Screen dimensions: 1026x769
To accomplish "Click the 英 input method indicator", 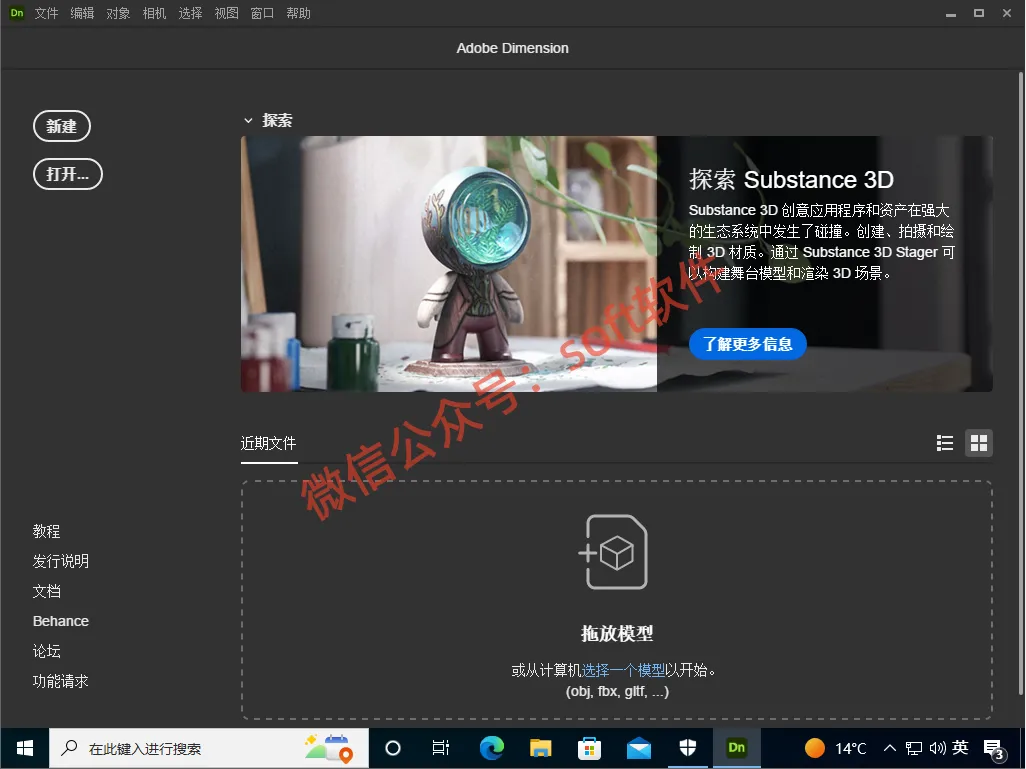I will pyautogui.click(x=961, y=747).
